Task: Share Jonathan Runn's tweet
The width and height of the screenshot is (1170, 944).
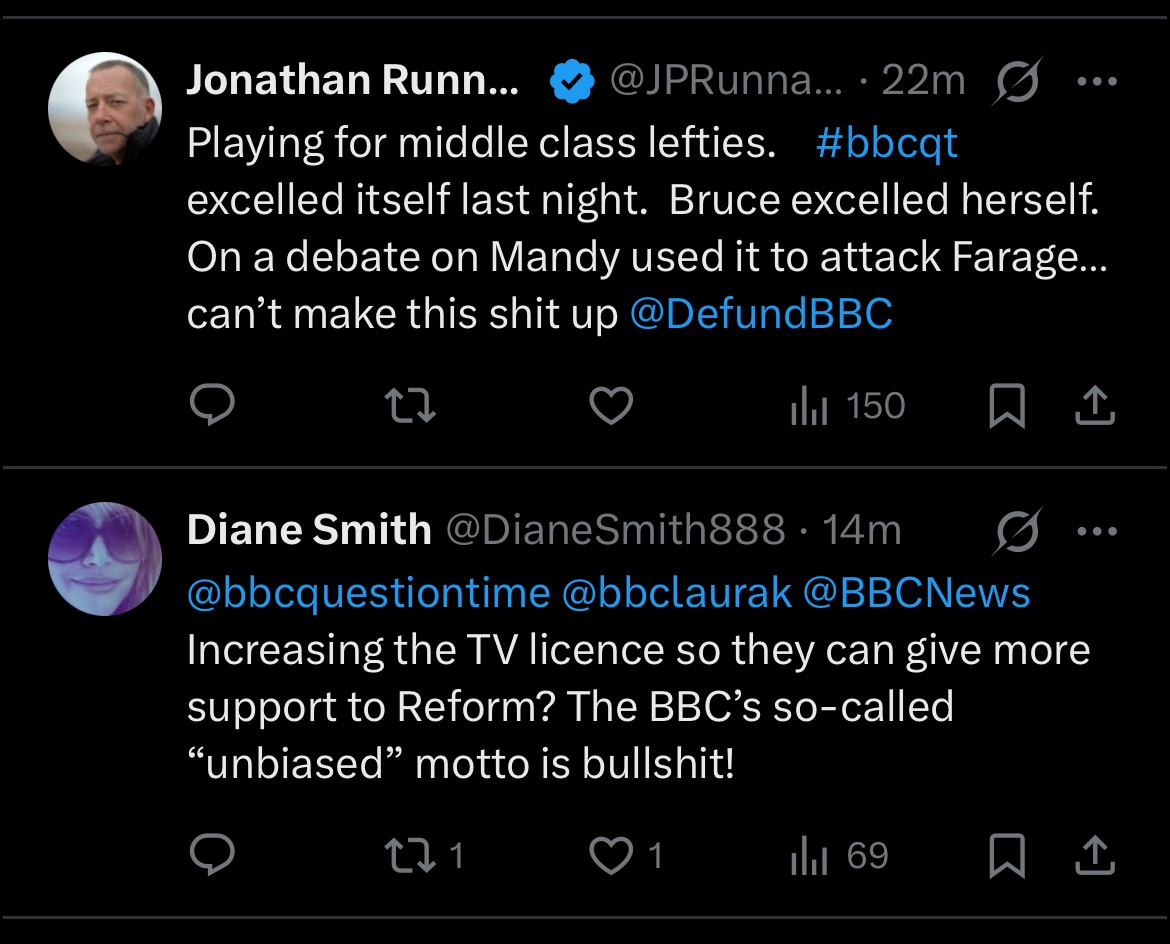Action: (x=1095, y=406)
